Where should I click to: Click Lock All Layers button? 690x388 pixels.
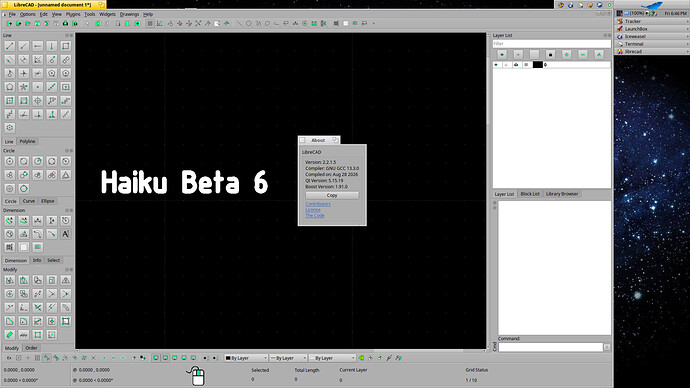[550, 55]
